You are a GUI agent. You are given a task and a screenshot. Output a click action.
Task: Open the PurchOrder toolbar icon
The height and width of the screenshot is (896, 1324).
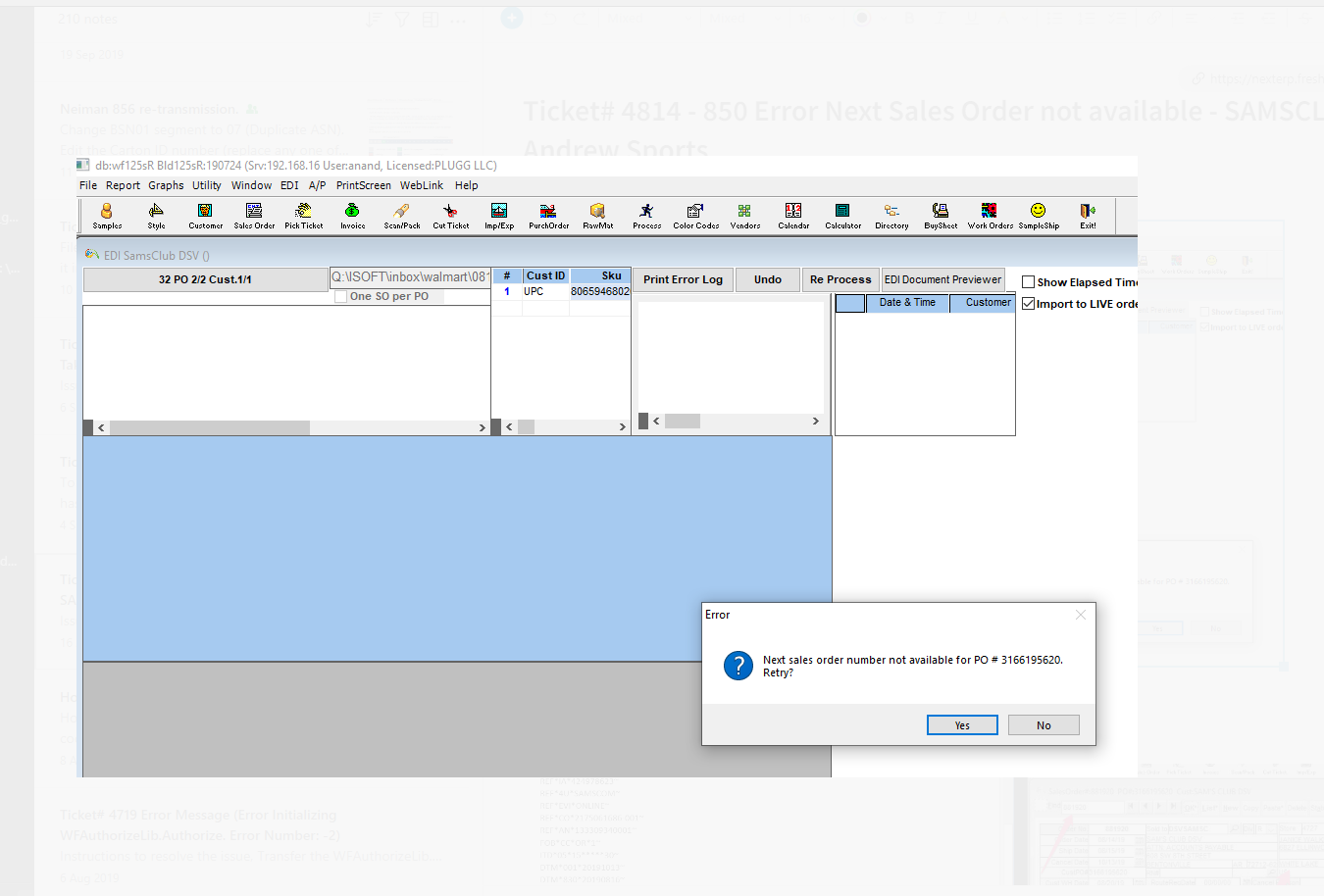[548, 216]
